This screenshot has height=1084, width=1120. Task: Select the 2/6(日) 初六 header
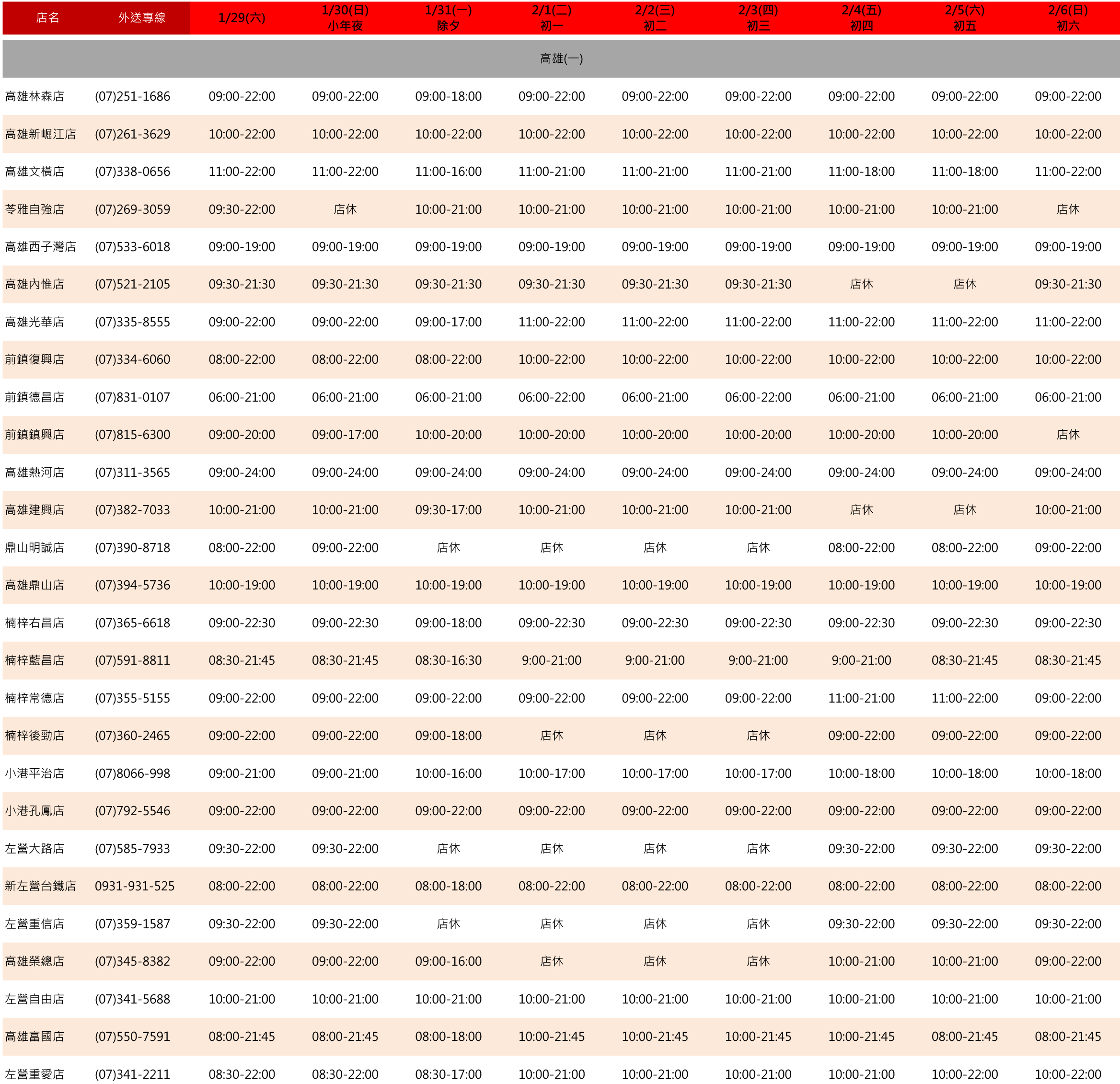tap(1068, 18)
